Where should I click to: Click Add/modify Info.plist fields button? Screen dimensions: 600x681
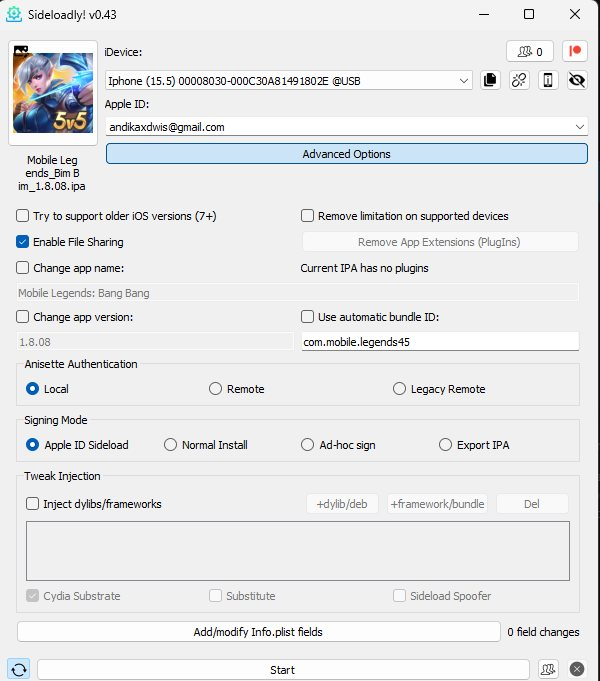[259, 631]
